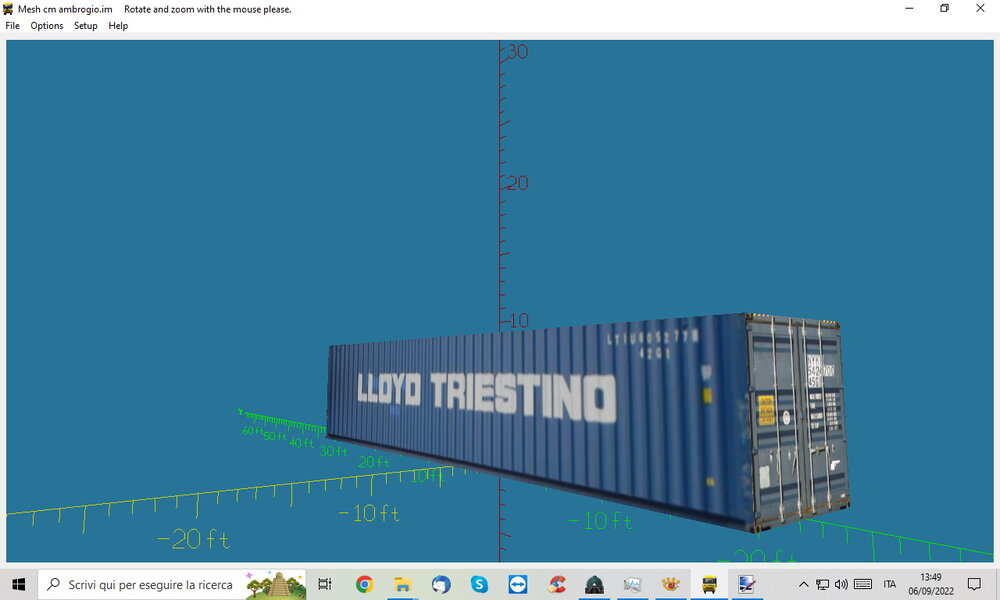Click the LLOYD TRIESTINO container model

[587, 421]
